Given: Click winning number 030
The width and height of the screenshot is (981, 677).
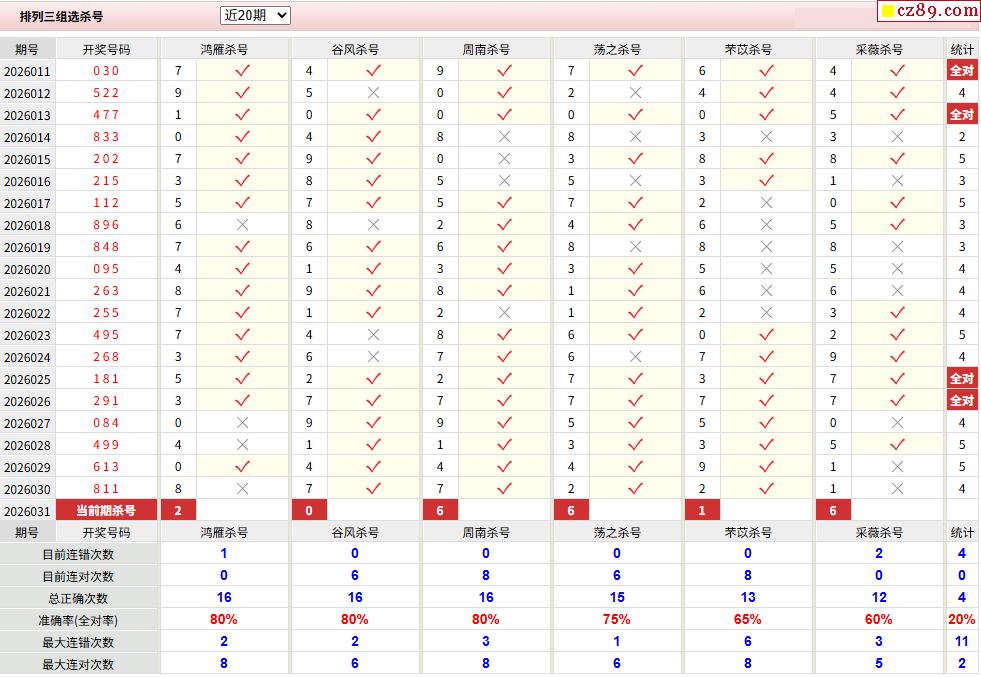Looking at the screenshot, I should [x=106, y=71].
